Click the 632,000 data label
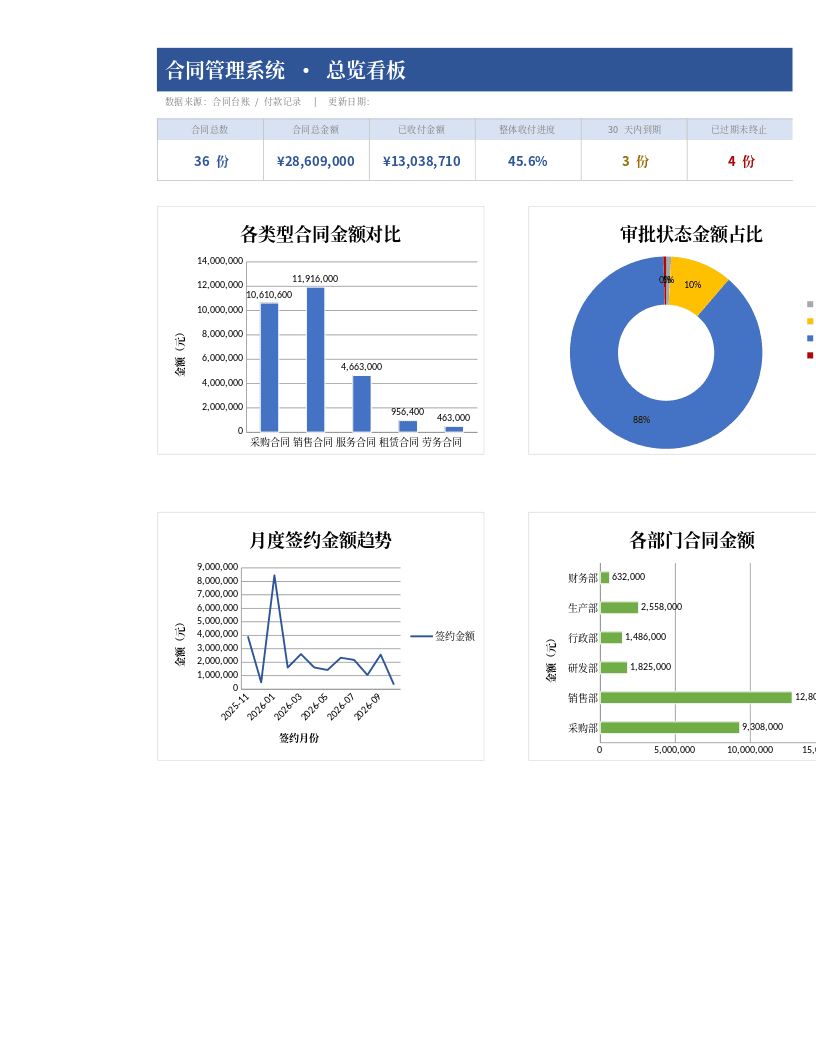The height and width of the screenshot is (1056, 816). coord(628,576)
